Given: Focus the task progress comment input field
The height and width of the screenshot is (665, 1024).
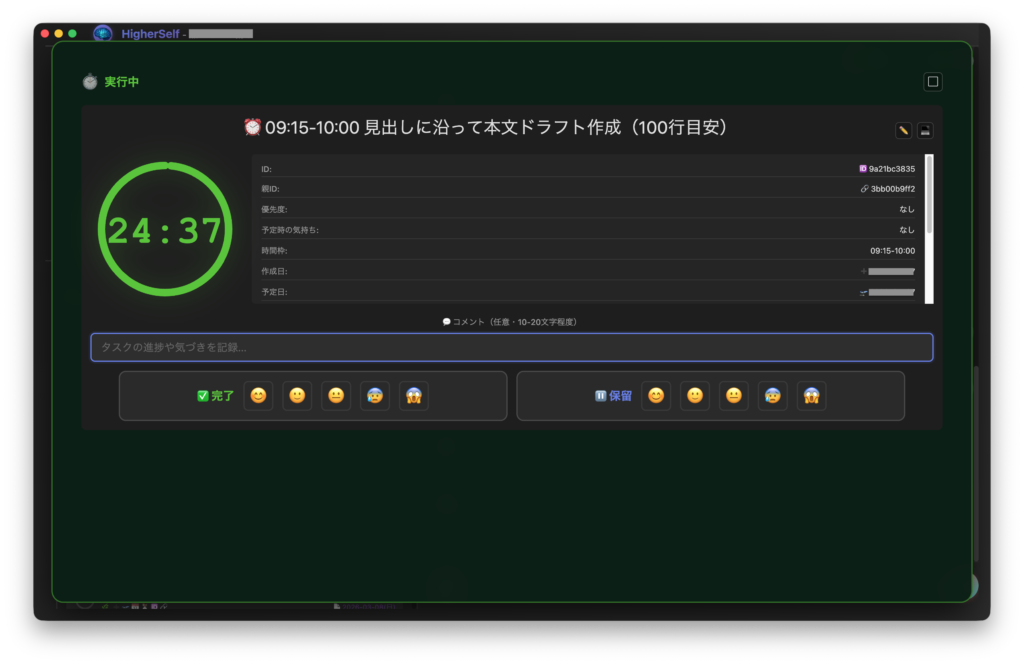Looking at the screenshot, I should pos(511,347).
